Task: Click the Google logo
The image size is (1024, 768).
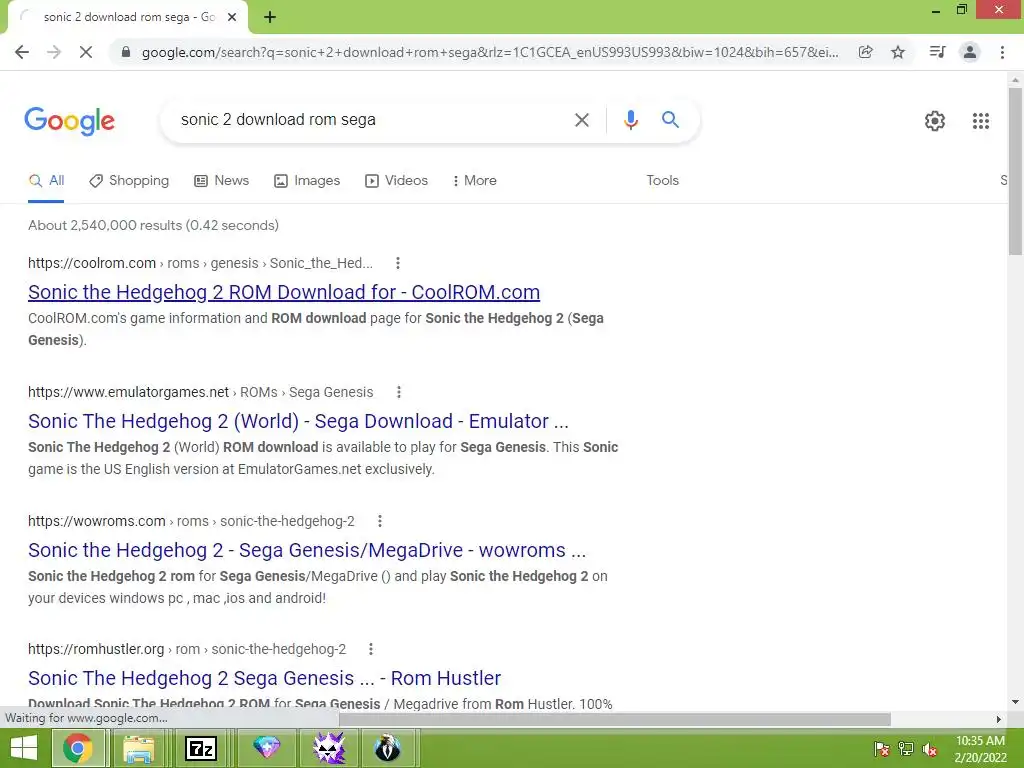Action: click(69, 121)
